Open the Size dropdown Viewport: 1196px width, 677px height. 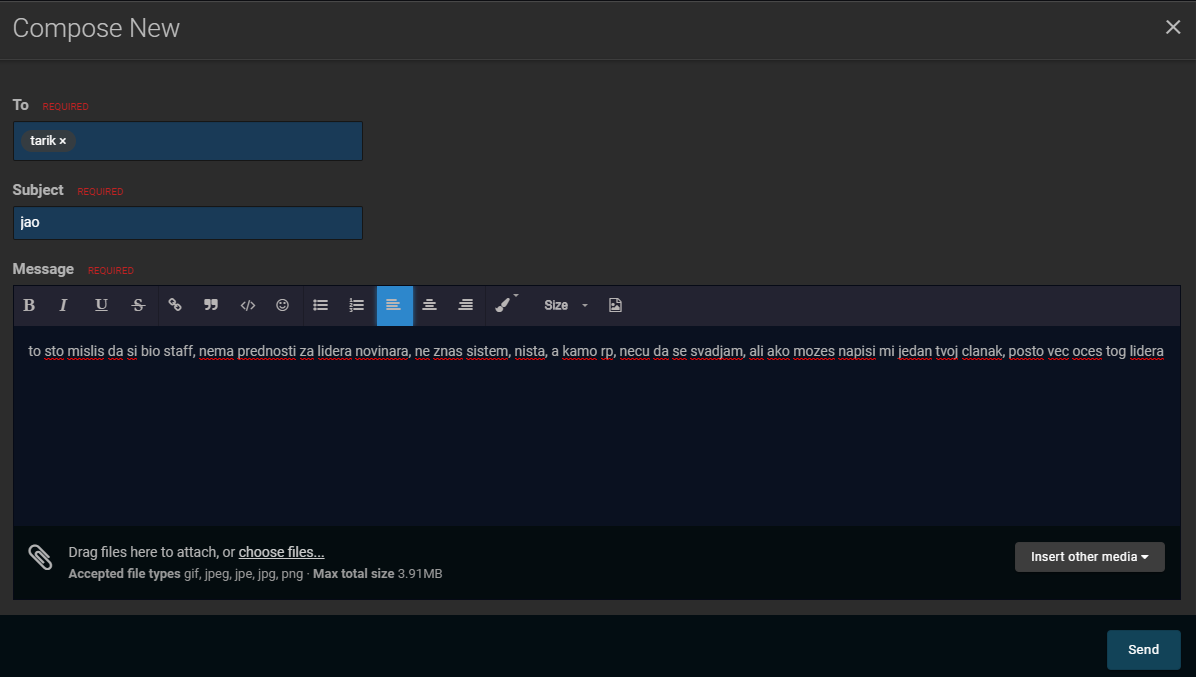tap(566, 306)
